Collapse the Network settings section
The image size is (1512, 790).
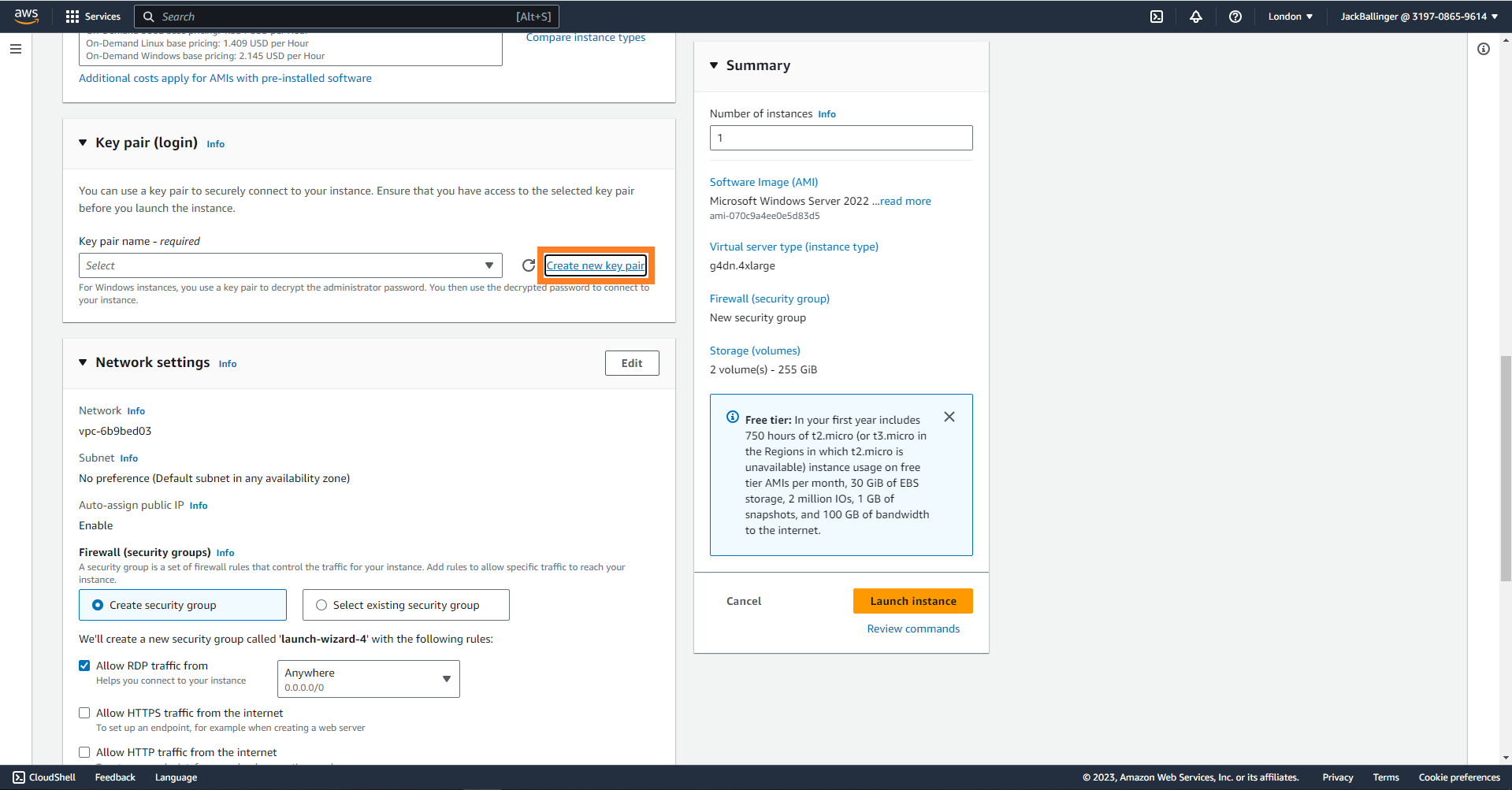tap(83, 362)
